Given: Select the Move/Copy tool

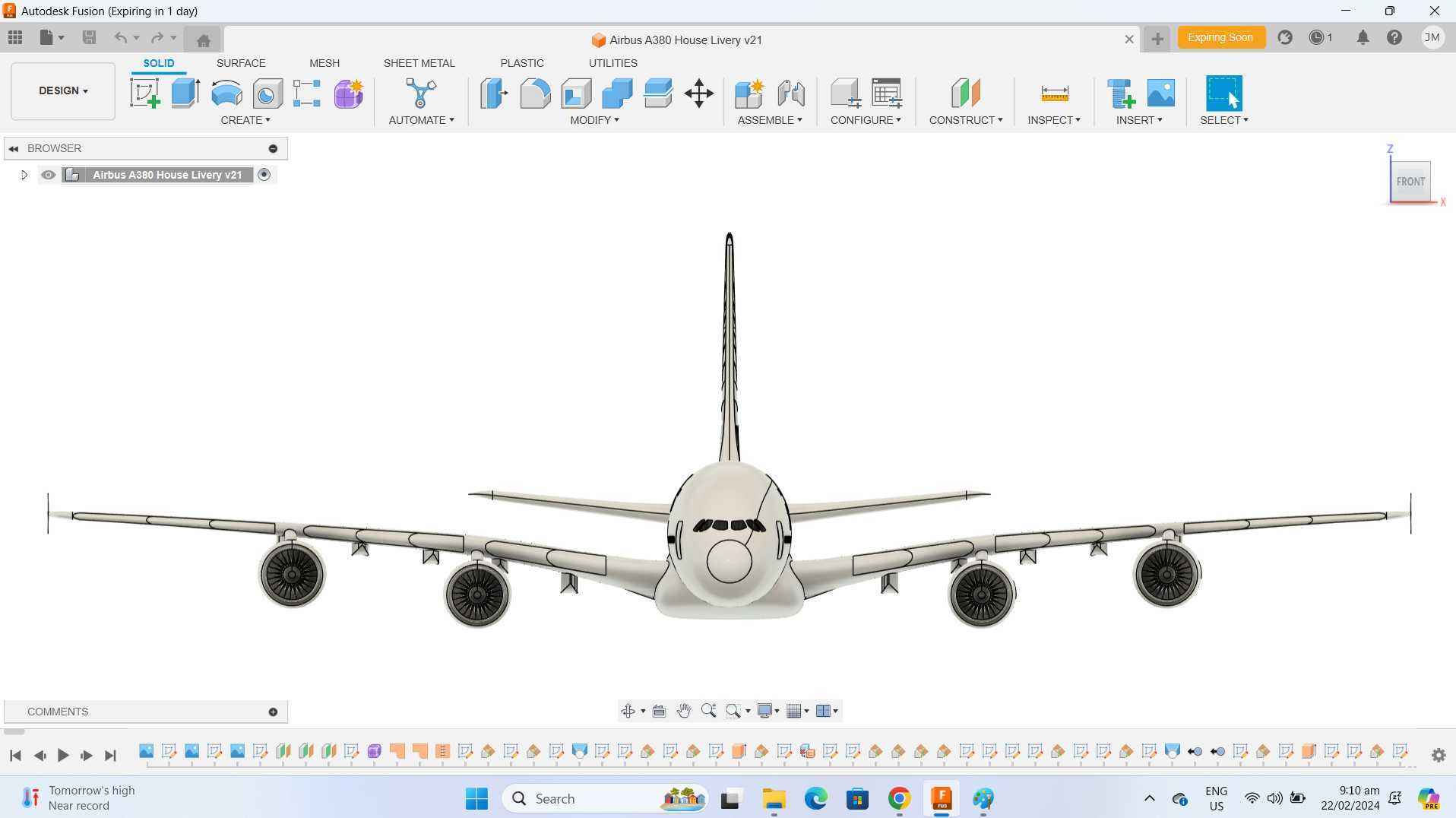Looking at the screenshot, I should point(699,94).
